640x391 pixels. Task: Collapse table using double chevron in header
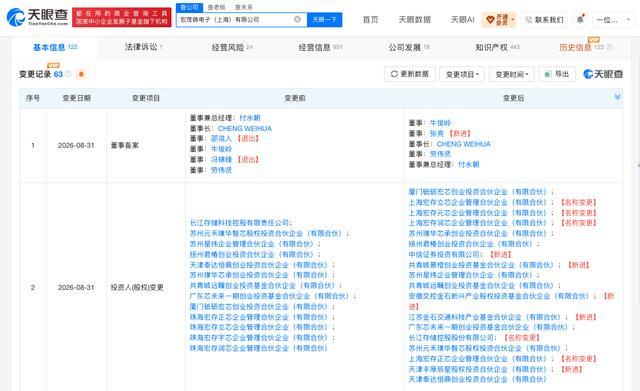coord(617,97)
